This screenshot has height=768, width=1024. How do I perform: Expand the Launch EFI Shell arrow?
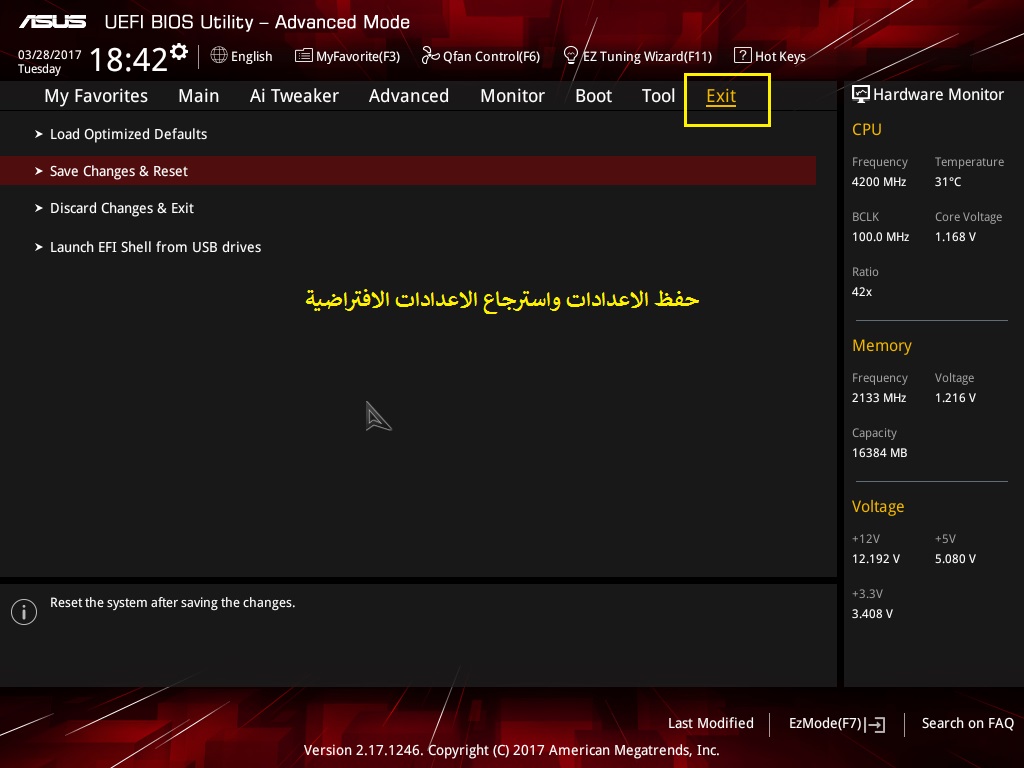[39, 247]
